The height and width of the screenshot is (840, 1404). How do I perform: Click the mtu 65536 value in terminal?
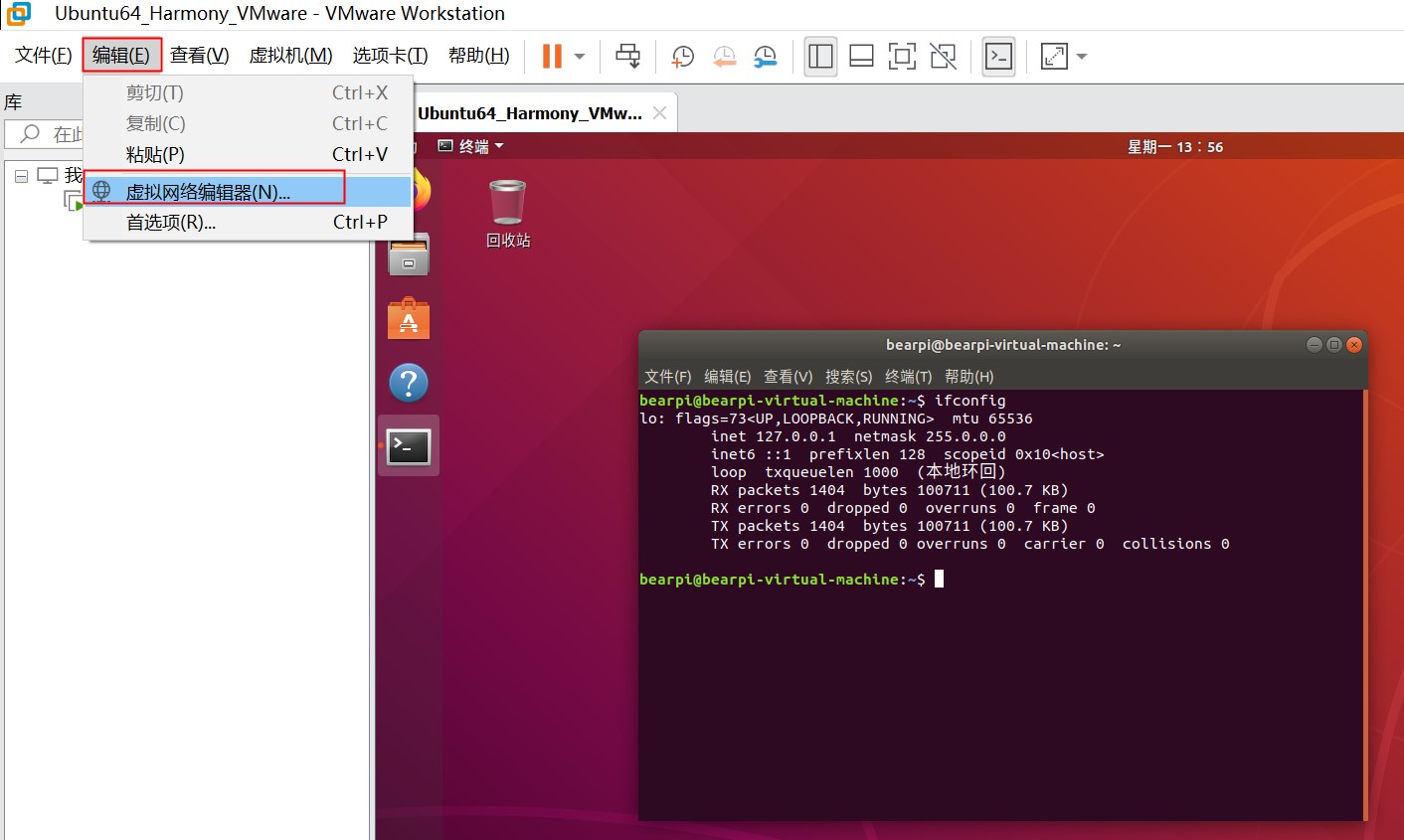tap(992, 419)
